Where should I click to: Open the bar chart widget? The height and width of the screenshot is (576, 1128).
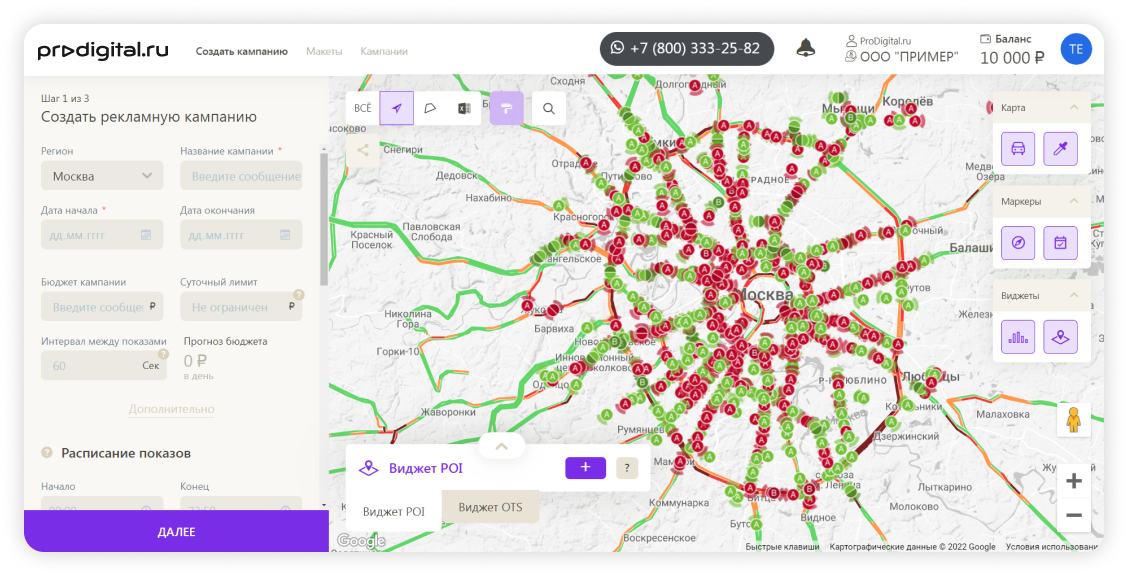[x=1018, y=337]
